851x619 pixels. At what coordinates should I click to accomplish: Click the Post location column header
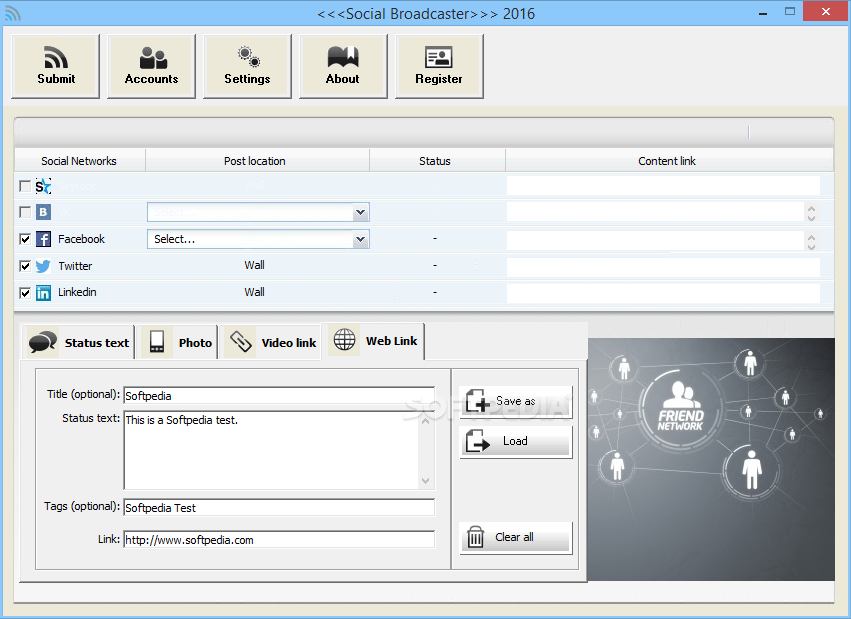pyautogui.click(x=255, y=161)
